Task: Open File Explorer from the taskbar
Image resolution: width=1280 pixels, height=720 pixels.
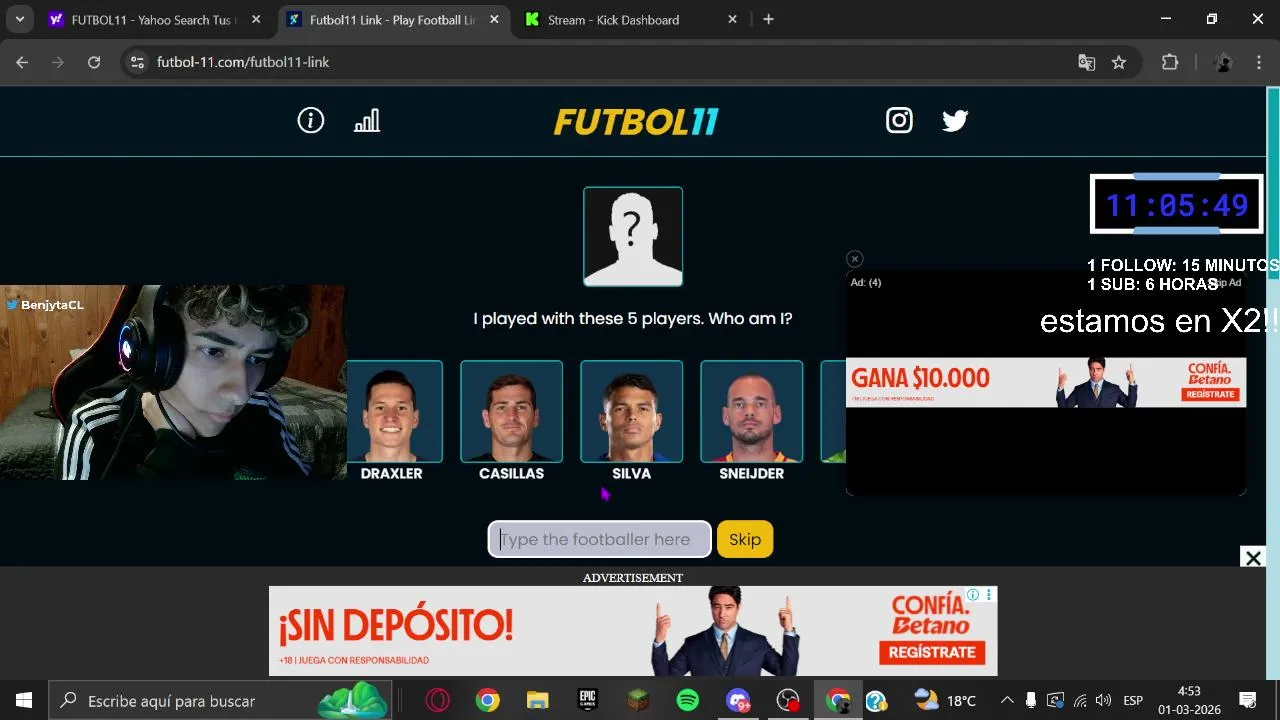Action: [537, 701]
